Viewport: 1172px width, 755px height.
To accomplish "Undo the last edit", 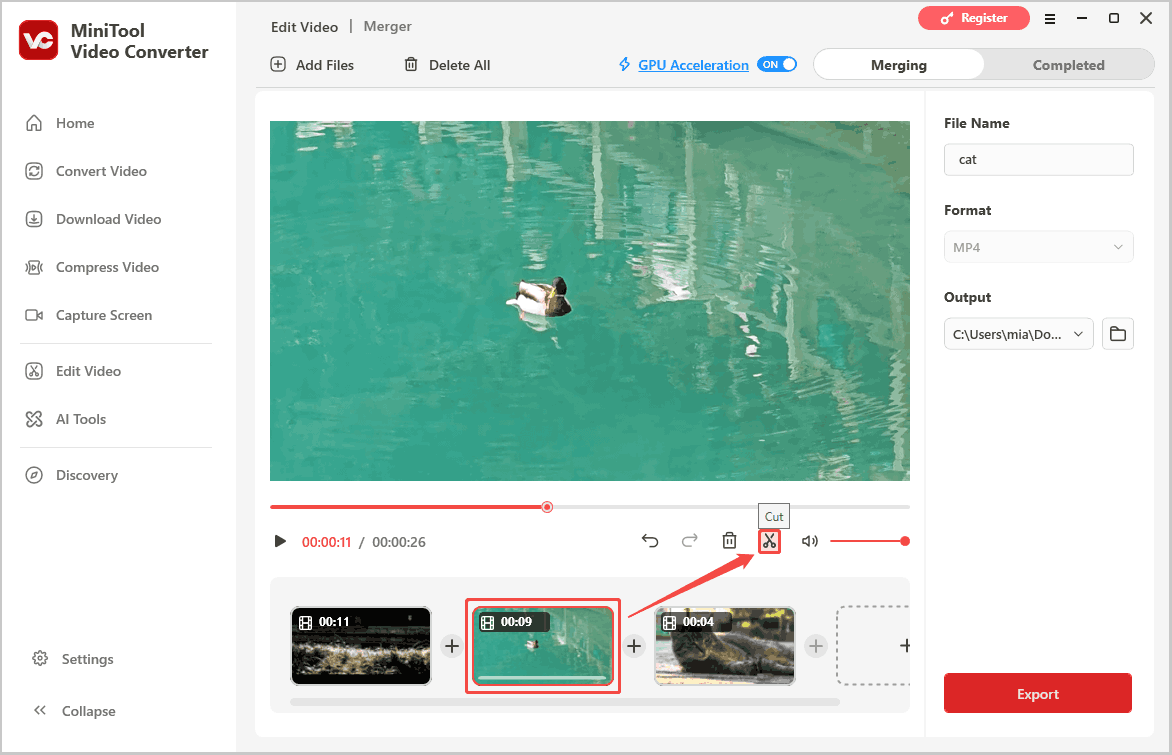I will (650, 540).
